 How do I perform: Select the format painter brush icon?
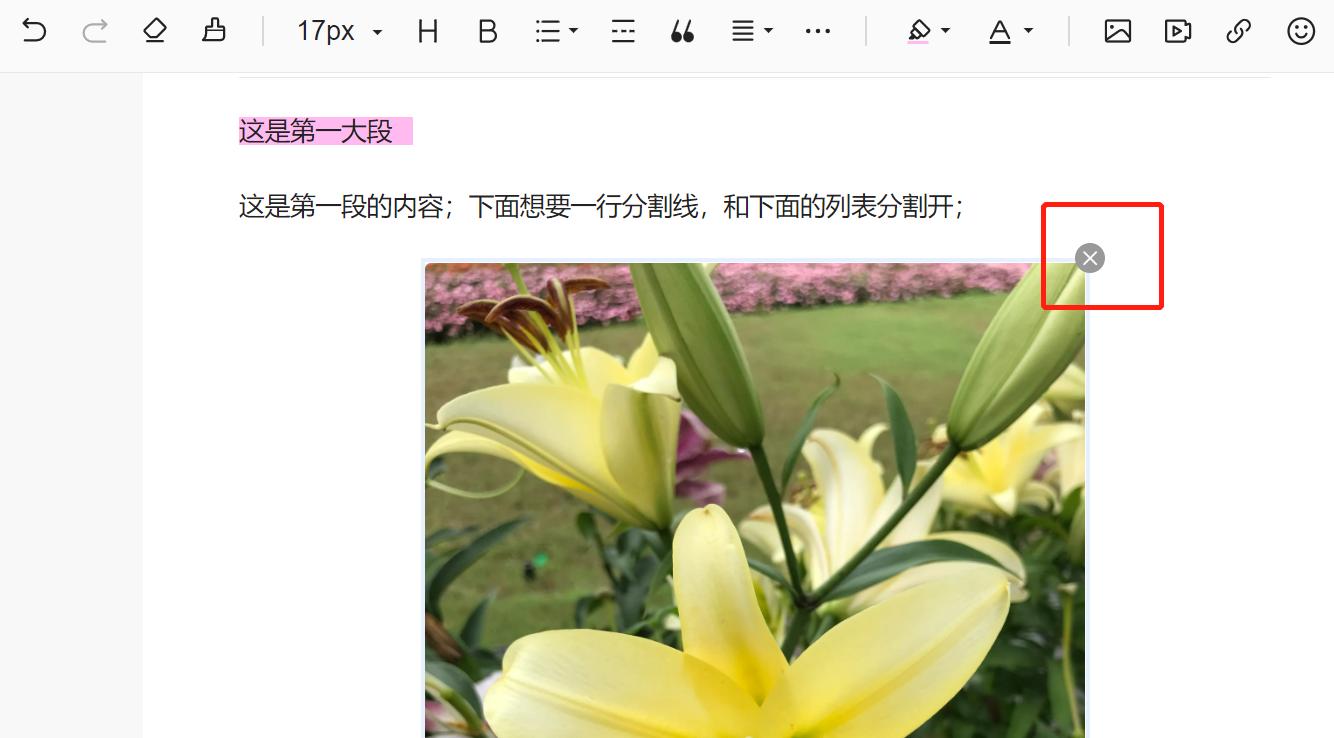[213, 31]
